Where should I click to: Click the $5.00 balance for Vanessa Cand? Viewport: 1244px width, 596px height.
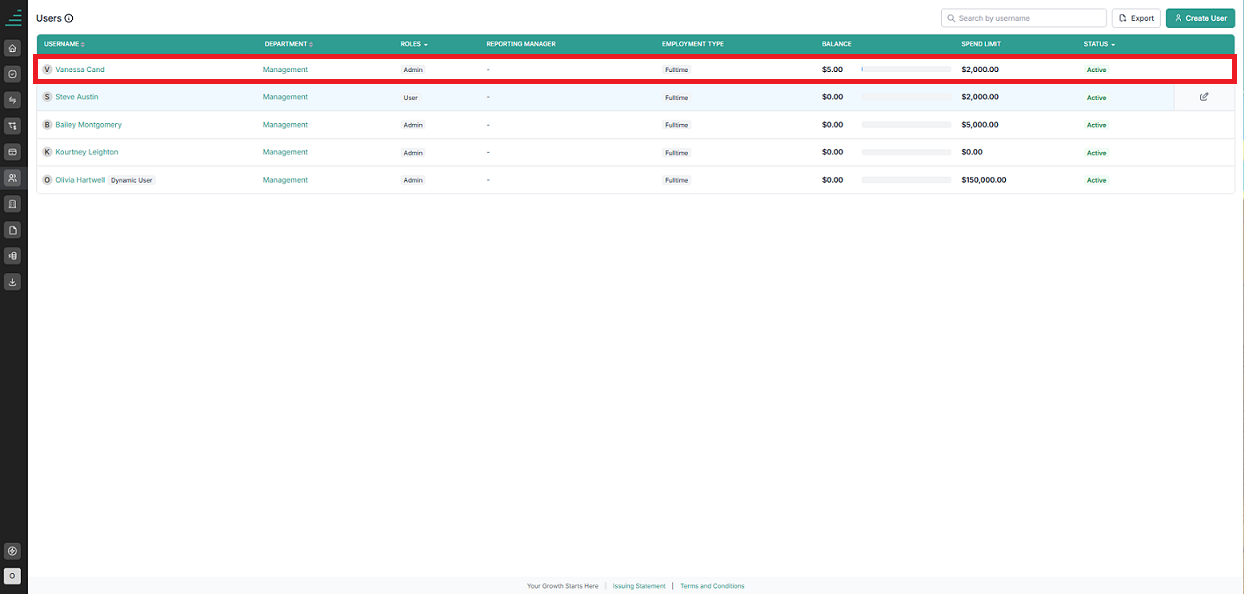tap(832, 70)
